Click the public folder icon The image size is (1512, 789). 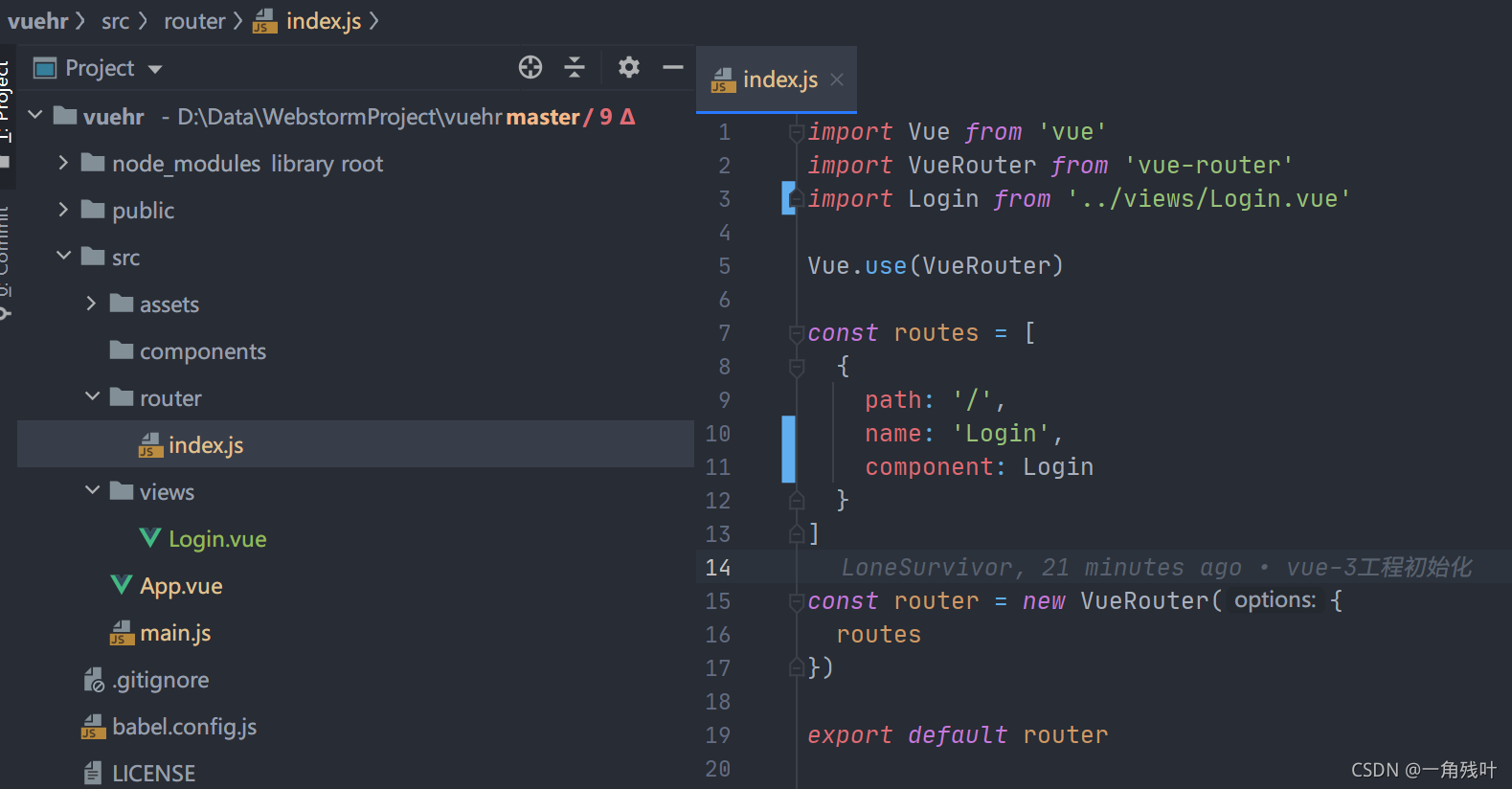coord(93,209)
